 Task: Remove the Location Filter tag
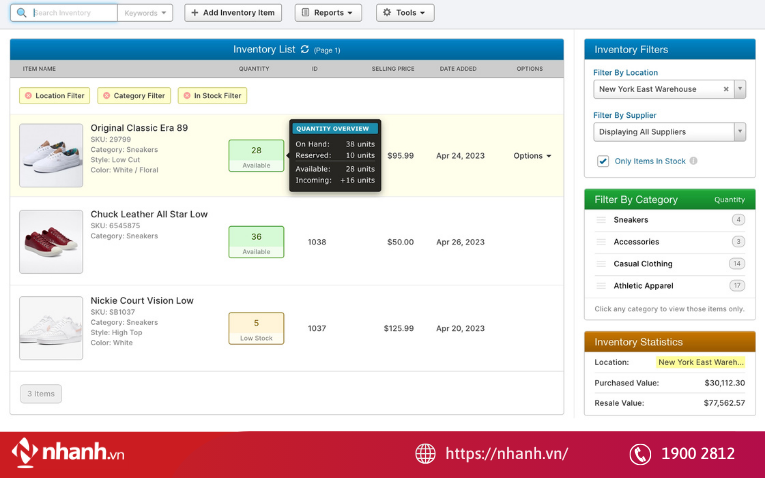(x=28, y=96)
